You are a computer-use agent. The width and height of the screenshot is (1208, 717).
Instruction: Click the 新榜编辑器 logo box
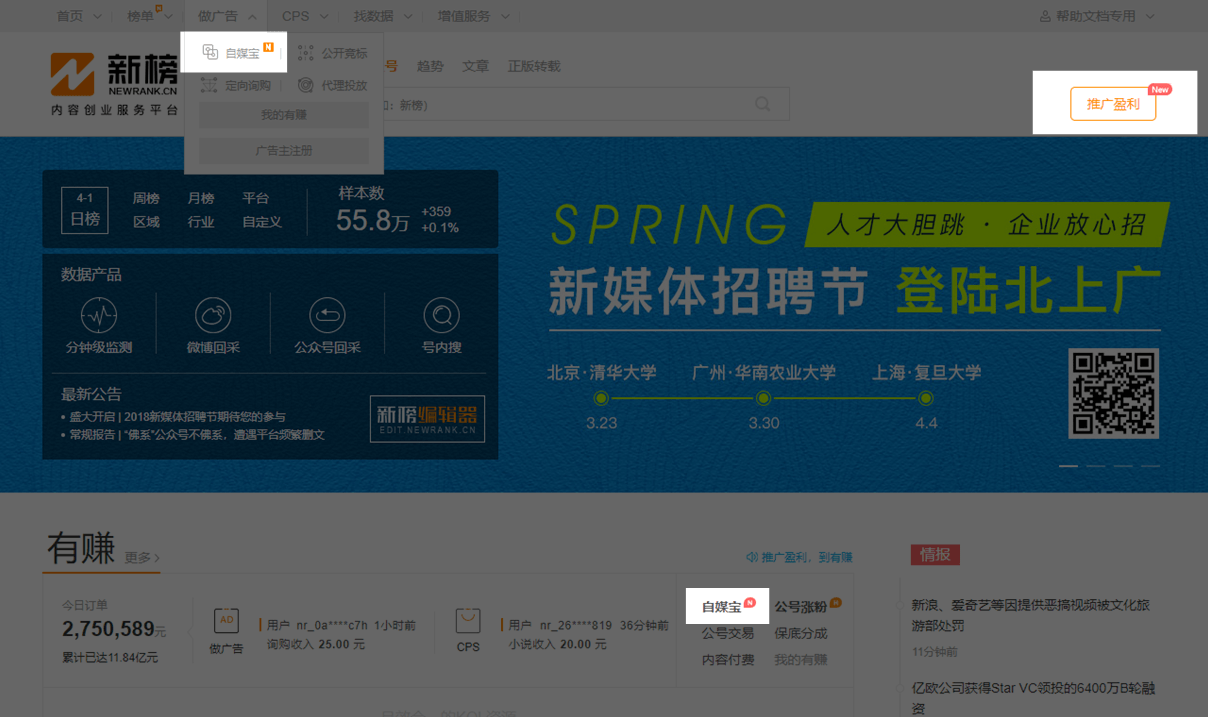point(428,420)
